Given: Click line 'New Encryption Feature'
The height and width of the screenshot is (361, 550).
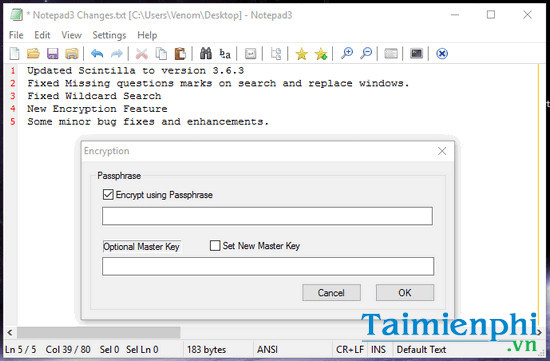Looking at the screenshot, I should point(97,109).
